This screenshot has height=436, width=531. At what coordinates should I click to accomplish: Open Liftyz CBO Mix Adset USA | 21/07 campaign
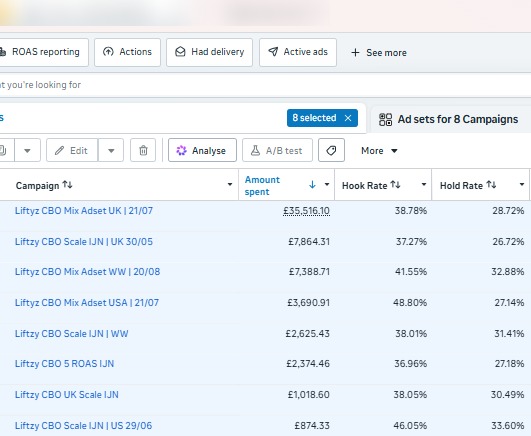click(x=87, y=303)
